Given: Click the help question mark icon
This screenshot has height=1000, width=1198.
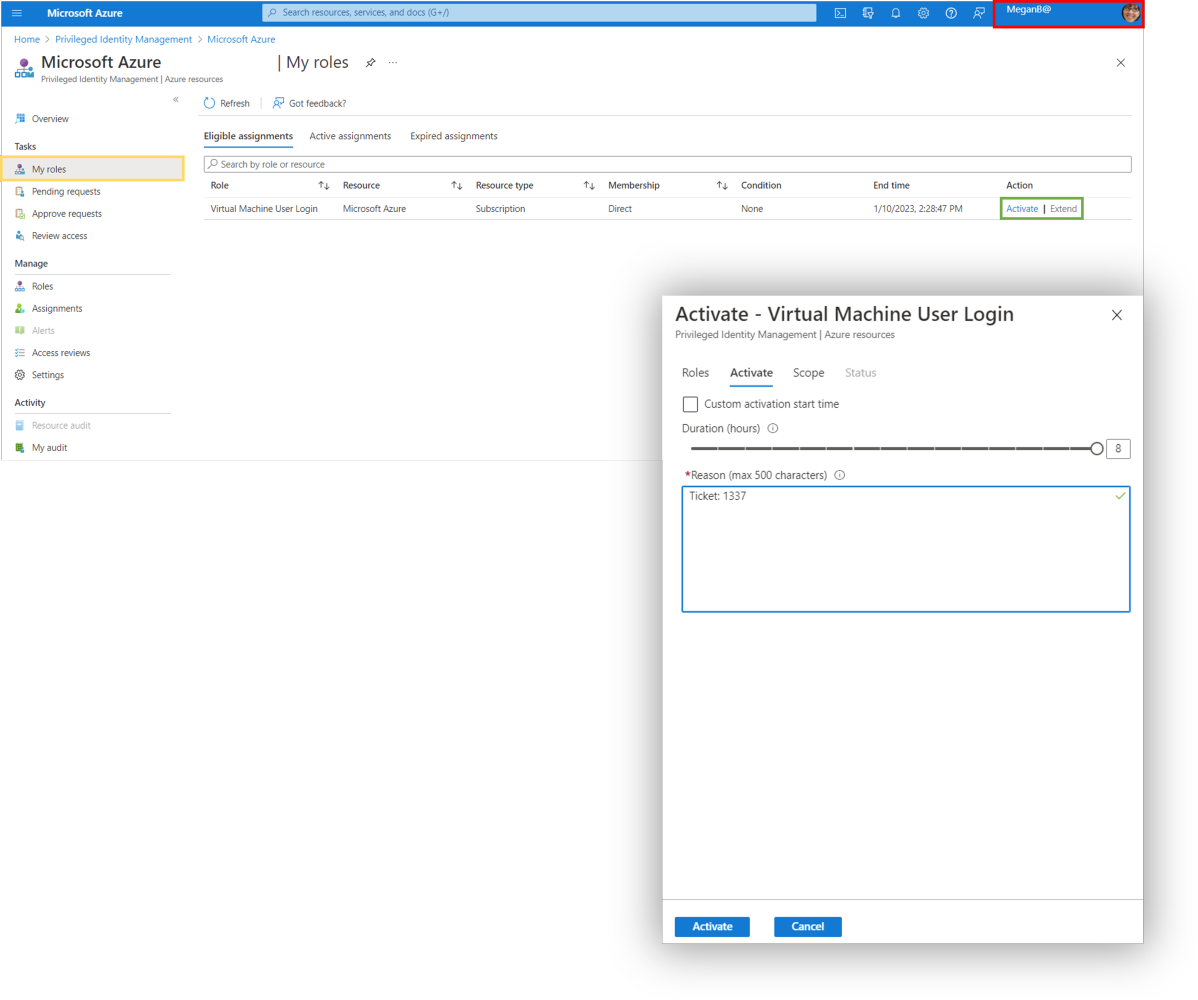Looking at the screenshot, I should [951, 13].
